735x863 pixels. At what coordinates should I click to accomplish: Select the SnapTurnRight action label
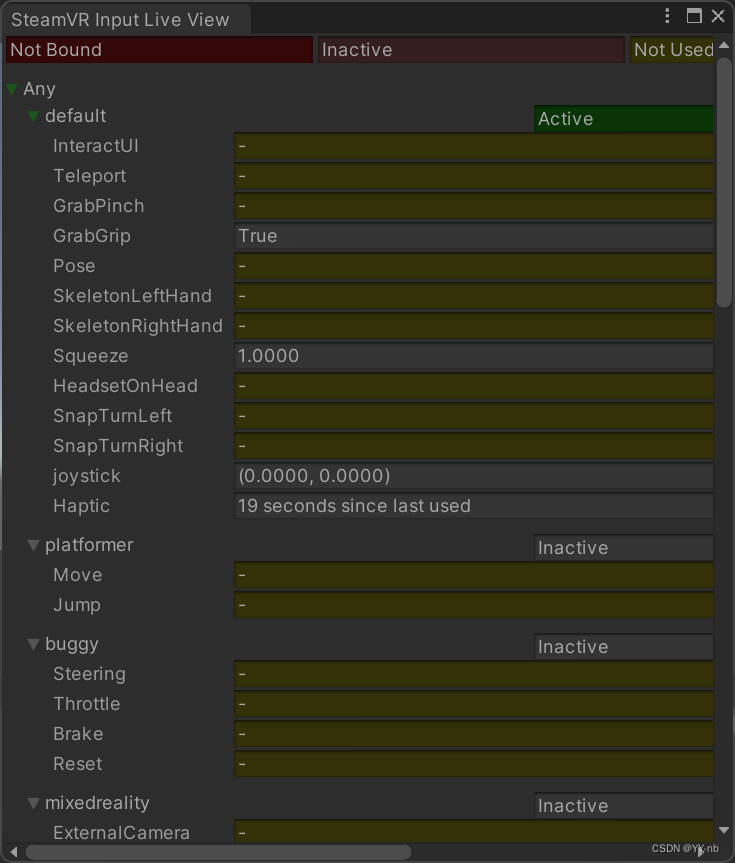(118, 446)
